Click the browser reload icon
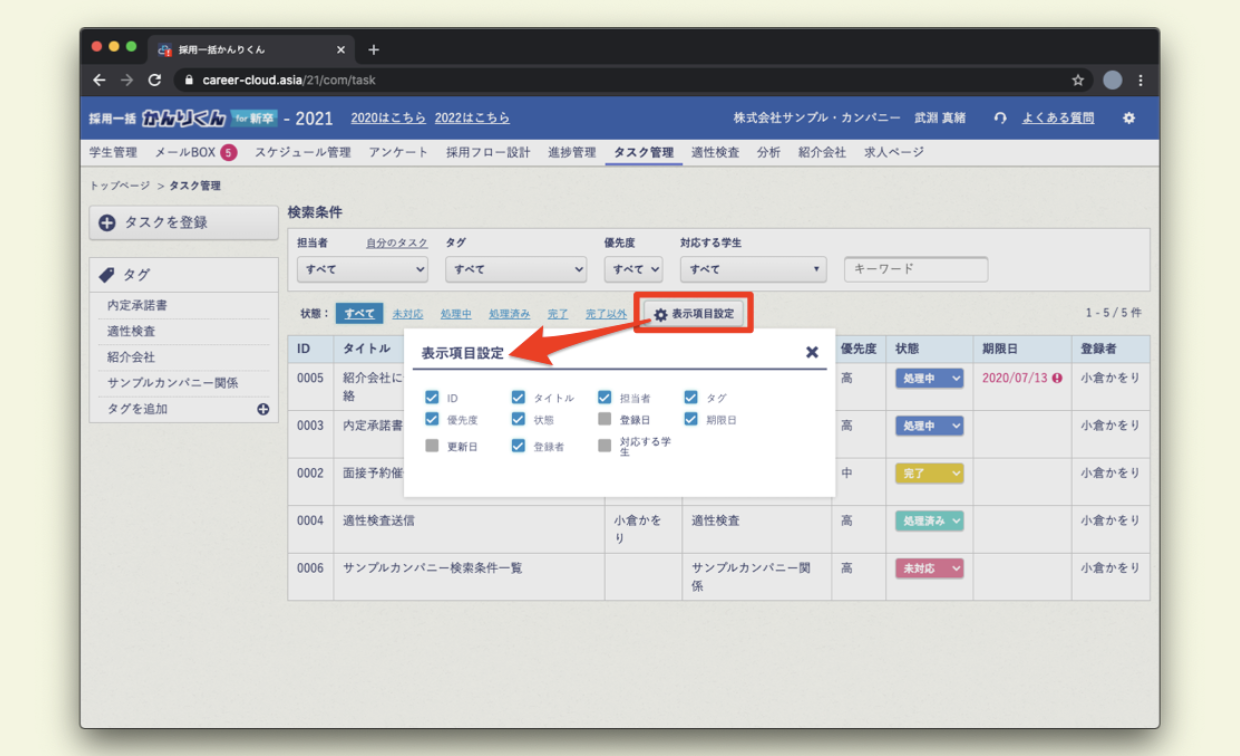This screenshot has height=756, width=1240. [x=155, y=80]
